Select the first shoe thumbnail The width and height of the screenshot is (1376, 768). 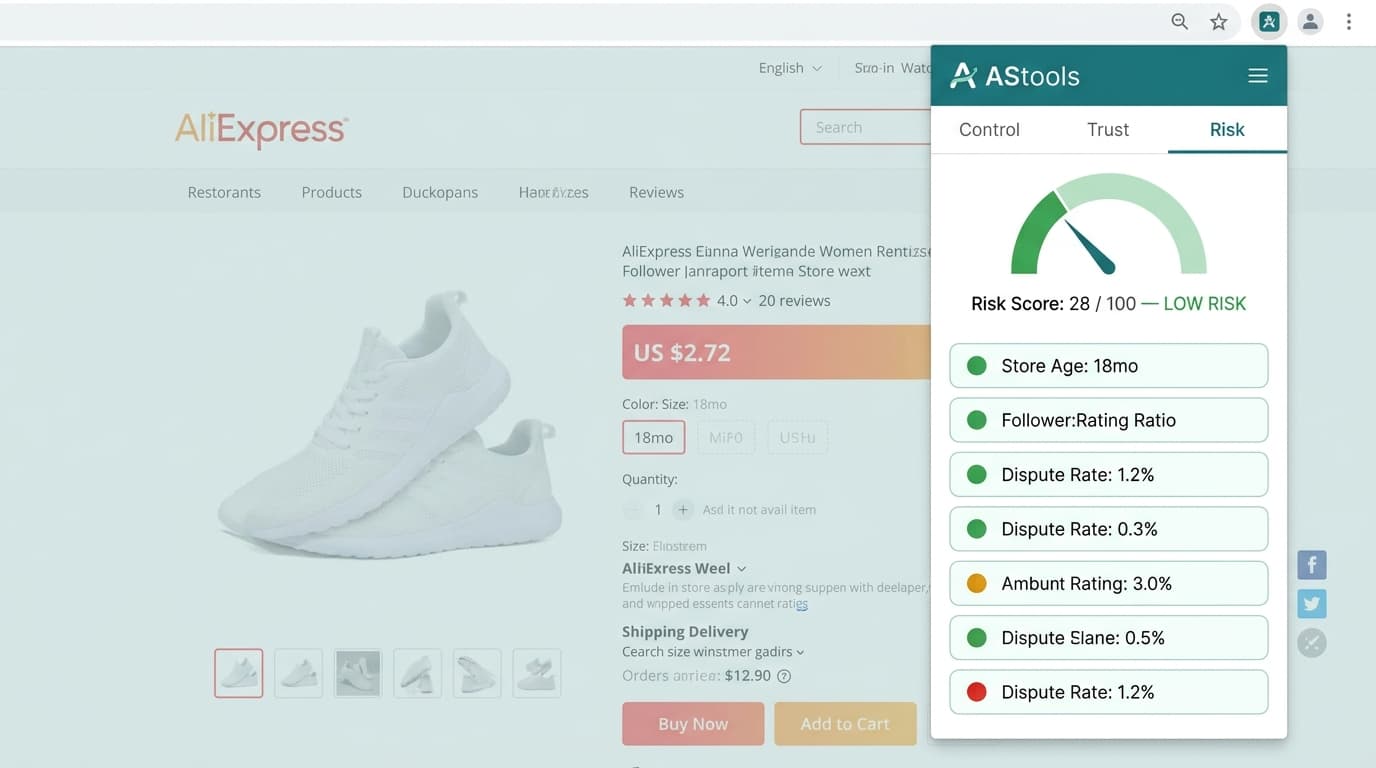coord(239,673)
